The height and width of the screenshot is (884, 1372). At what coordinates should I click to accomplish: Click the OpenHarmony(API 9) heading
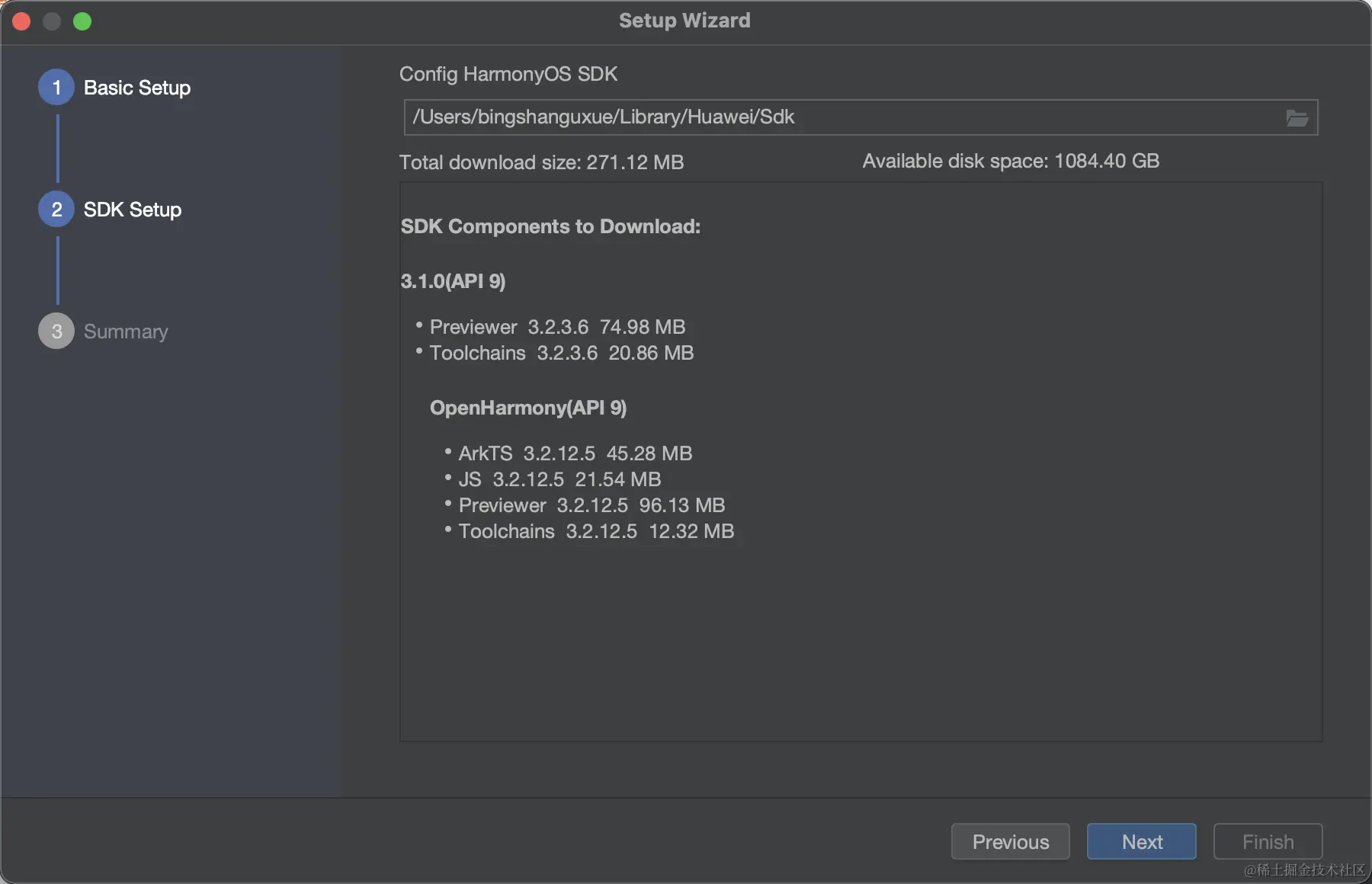click(x=528, y=408)
